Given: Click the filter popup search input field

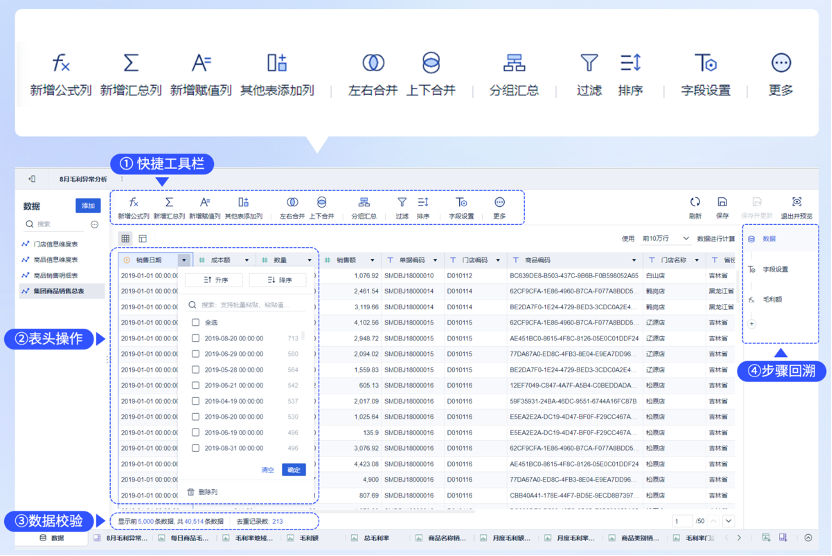Looking at the screenshot, I should 247,305.
